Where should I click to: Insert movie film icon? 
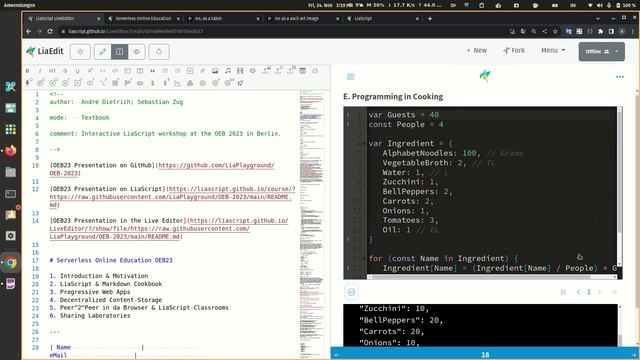[x=240, y=71]
